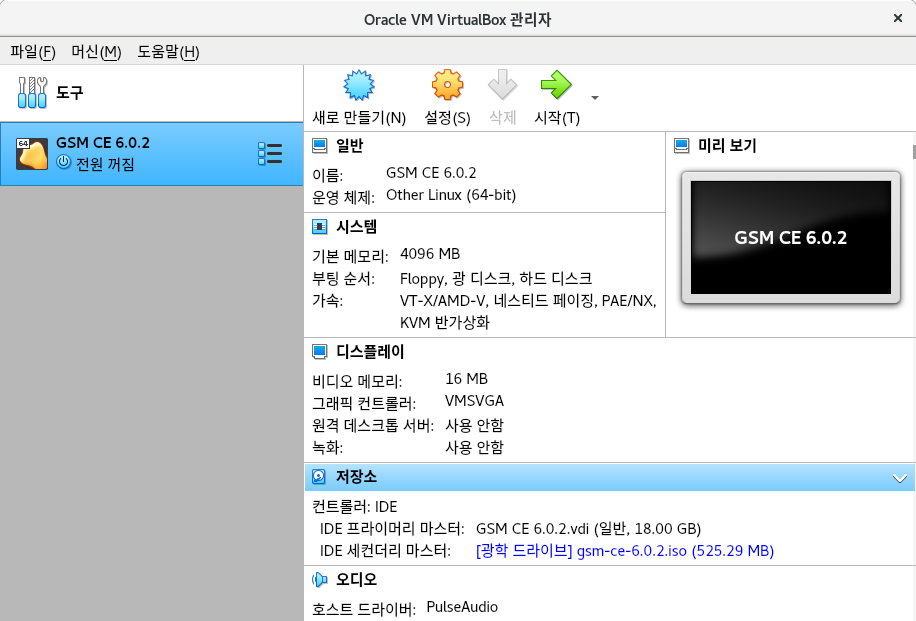
Task: Click the '16 MB' video memory value
Action: pos(466,379)
